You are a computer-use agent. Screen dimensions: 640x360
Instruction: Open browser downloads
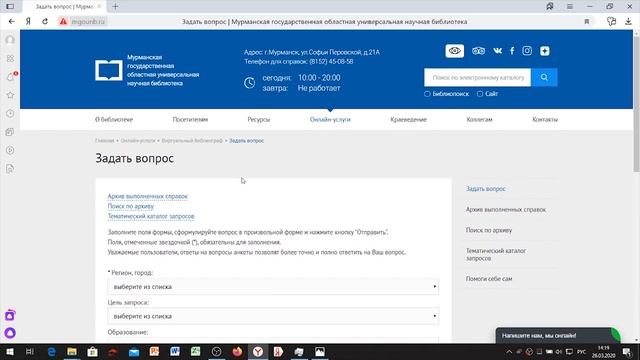point(628,22)
